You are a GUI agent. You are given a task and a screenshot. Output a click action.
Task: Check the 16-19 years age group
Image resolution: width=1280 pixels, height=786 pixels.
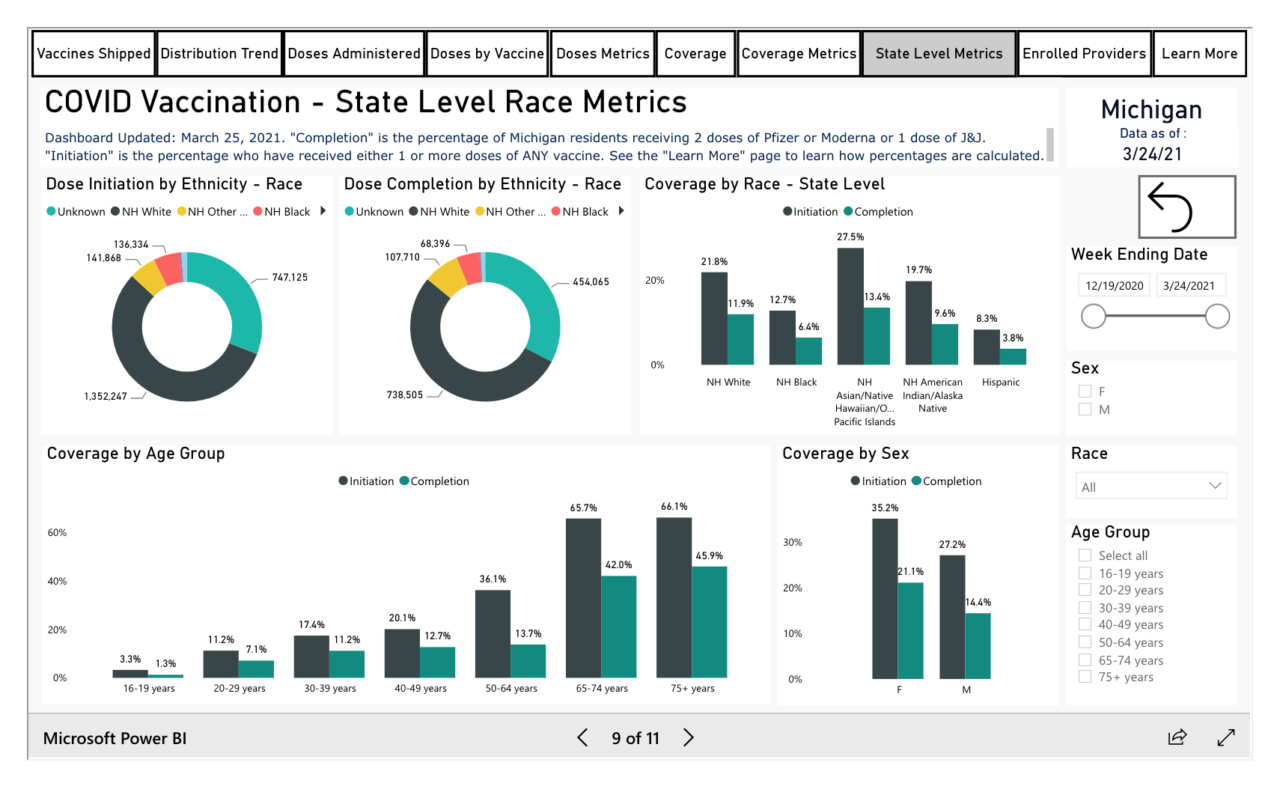1084,572
